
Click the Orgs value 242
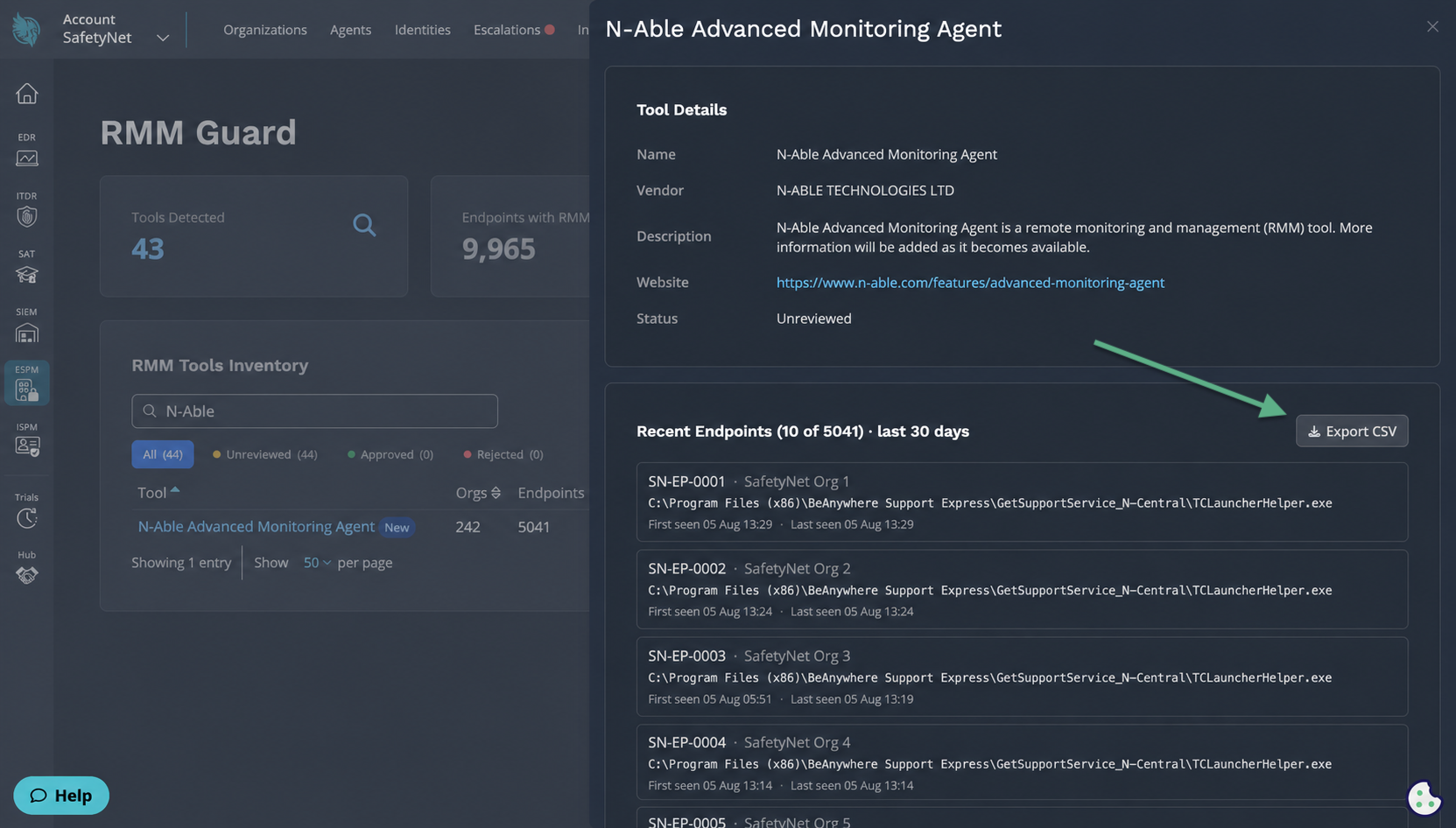coord(468,527)
